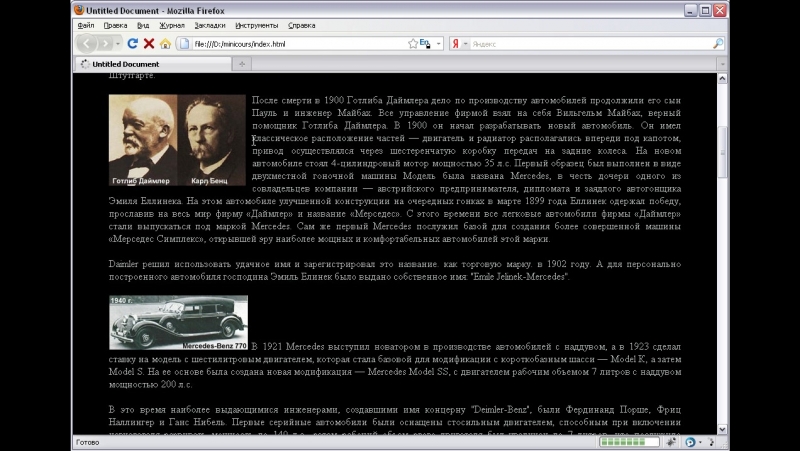
Task: Click the Firefox logo in the title bar
Action: (79, 10)
